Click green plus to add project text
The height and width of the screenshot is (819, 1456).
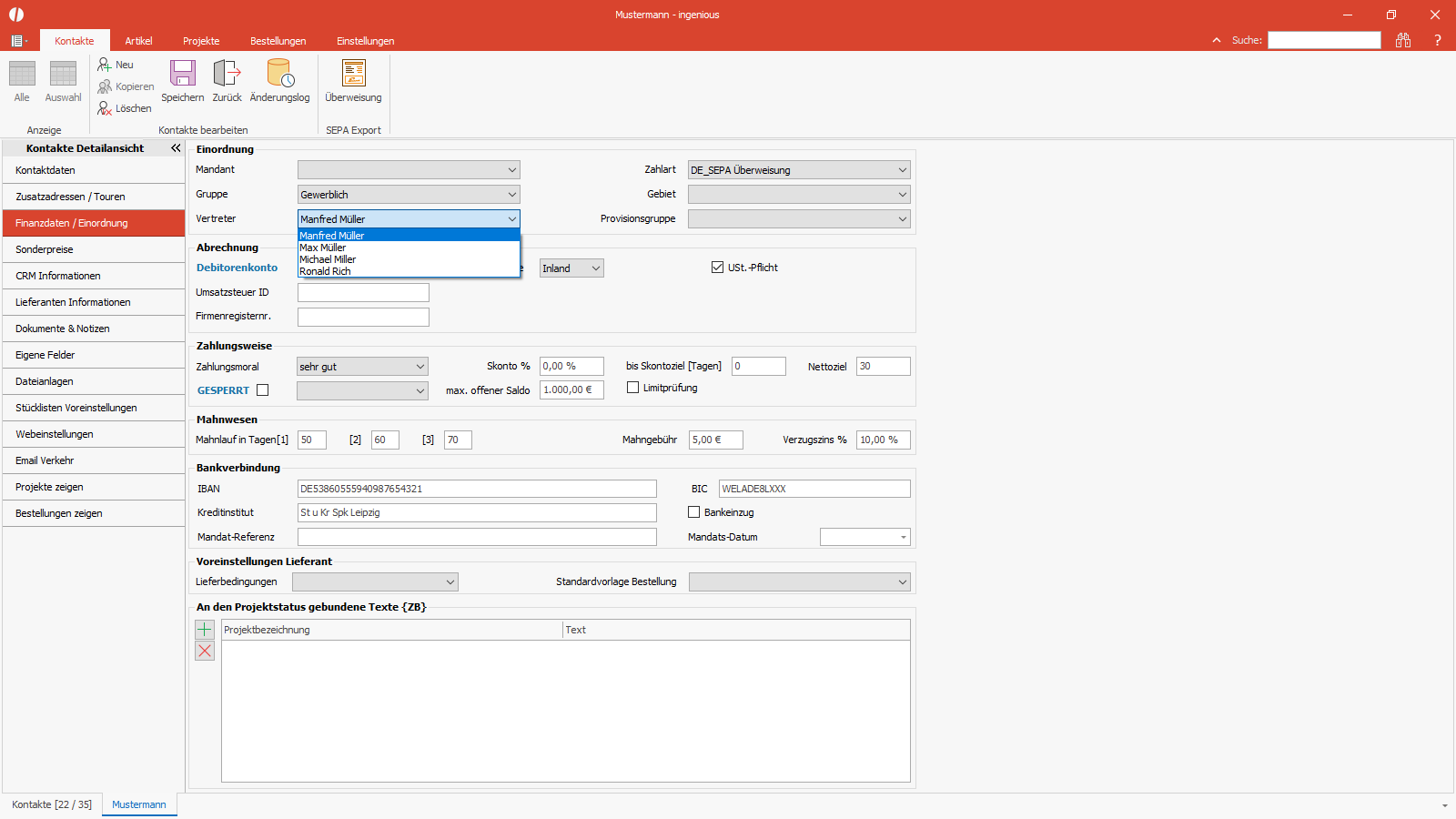(x=205, y=629)
